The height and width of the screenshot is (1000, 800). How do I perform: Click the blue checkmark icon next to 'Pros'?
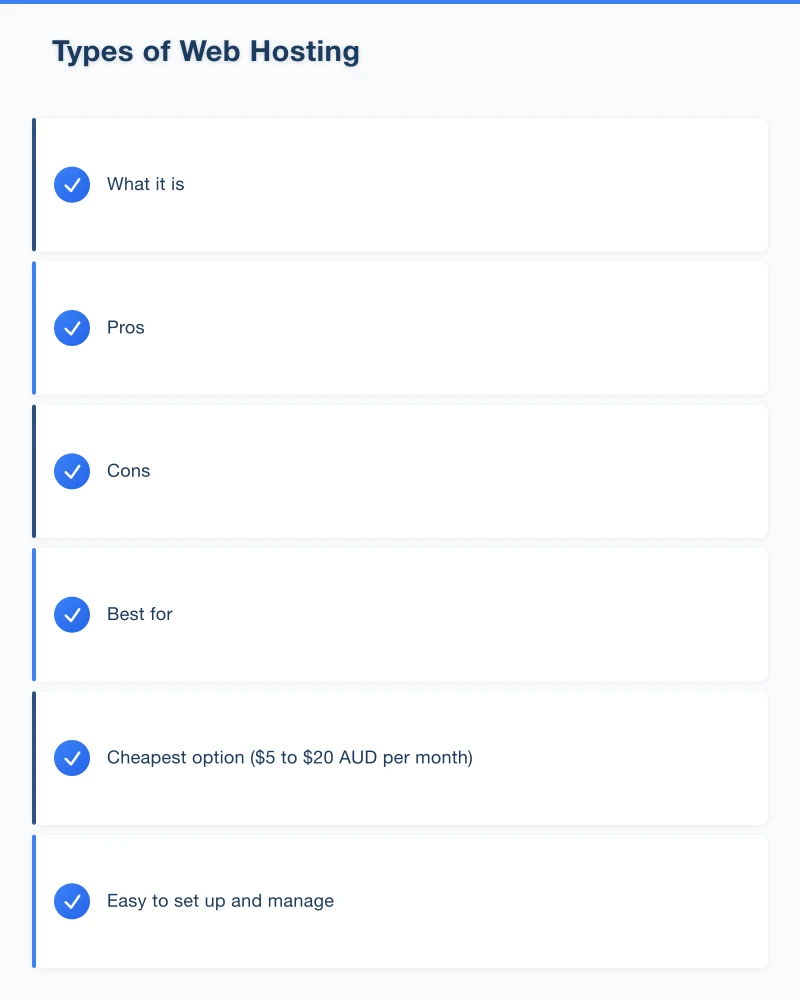[x=72, y=328]
